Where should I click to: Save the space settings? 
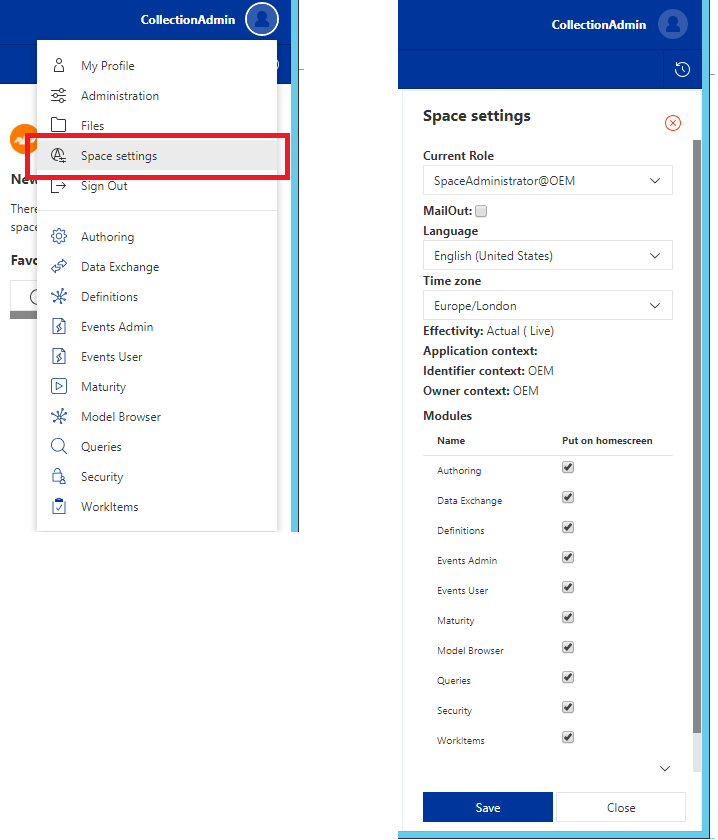point(488,807)
